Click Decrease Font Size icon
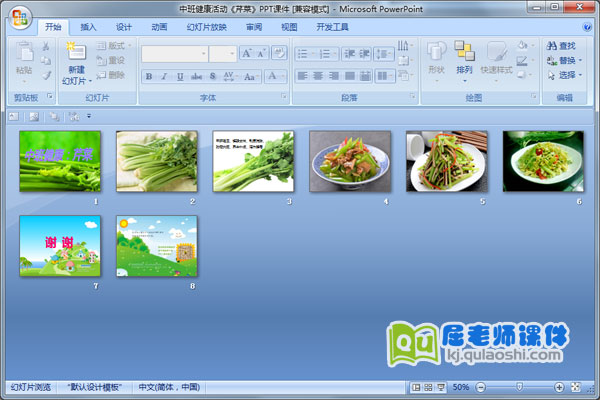 point(262,53)
